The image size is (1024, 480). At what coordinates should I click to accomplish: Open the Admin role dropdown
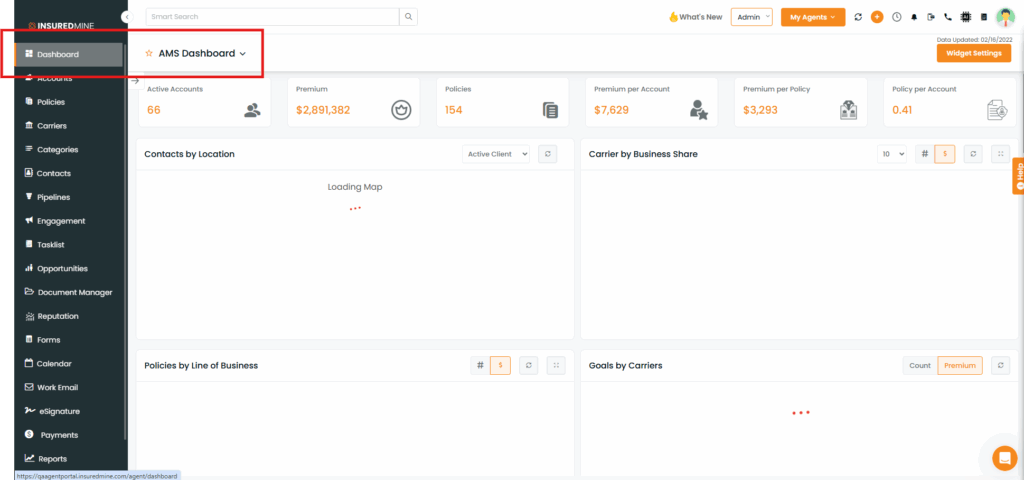tap(752, 17)
